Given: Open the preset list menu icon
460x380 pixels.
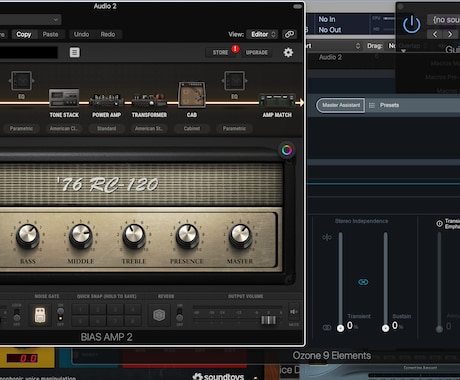Looking at the screenshot, I should click(74, 52).
